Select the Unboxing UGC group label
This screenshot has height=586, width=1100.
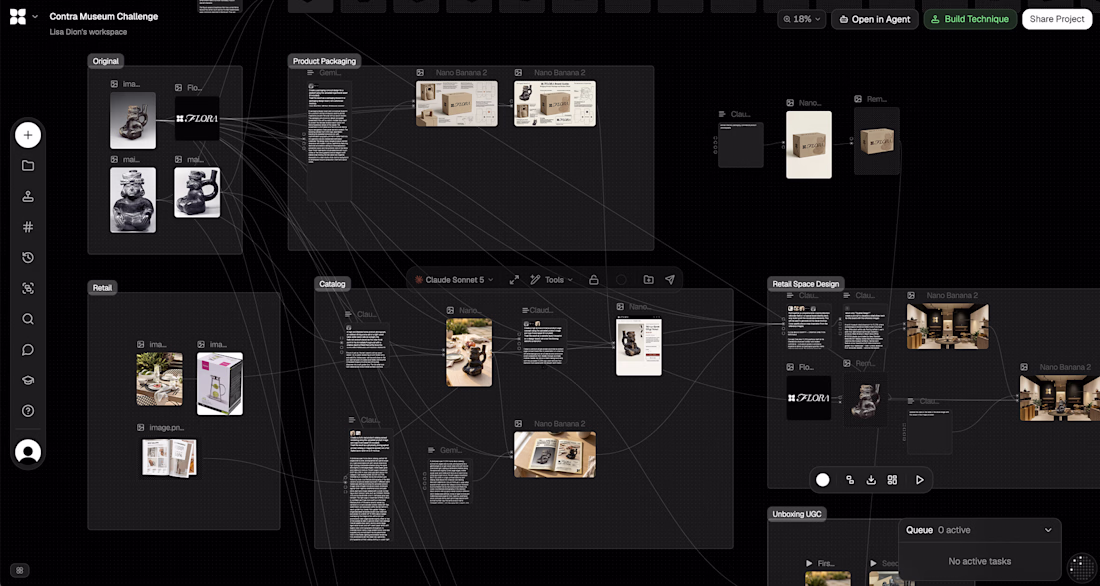pos(796,514)
